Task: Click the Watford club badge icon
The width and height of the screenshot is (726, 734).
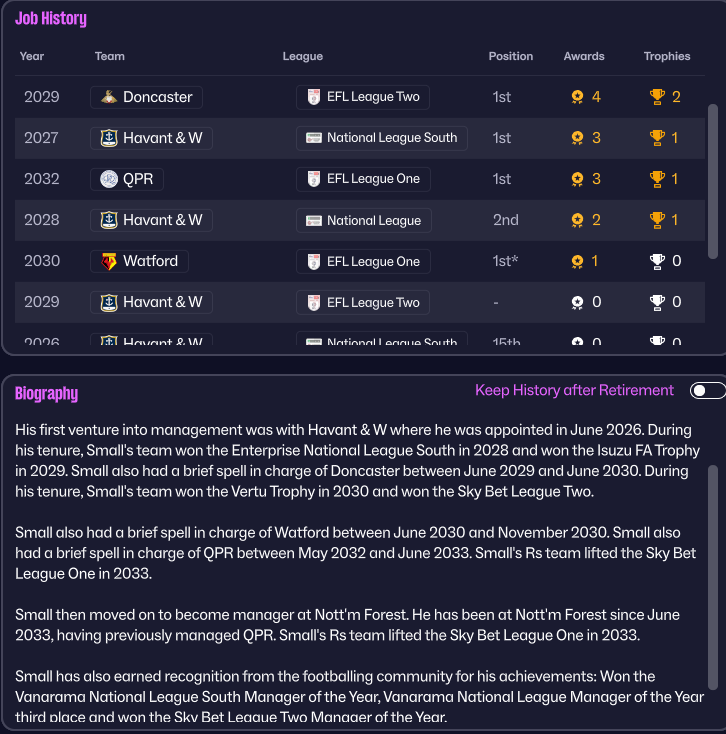Action: click(x=108, y=261)
